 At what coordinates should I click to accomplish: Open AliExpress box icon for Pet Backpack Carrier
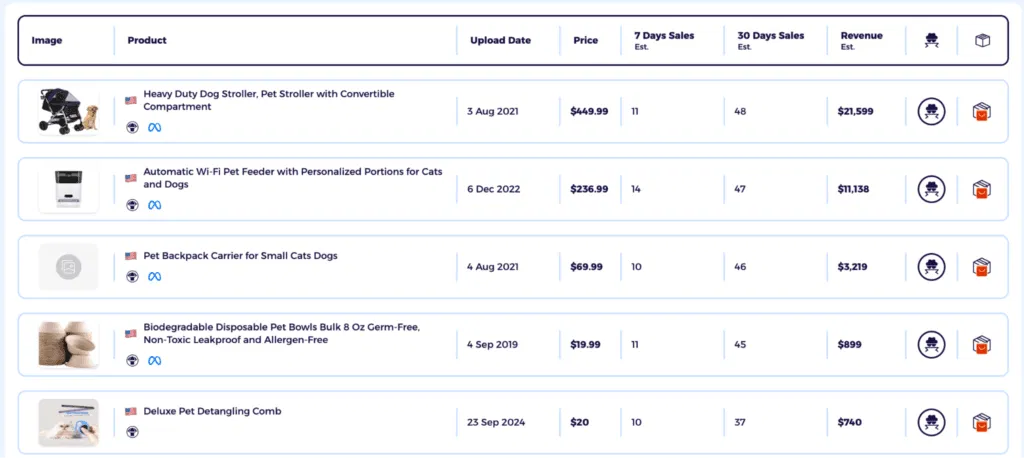tap(981, 267)
